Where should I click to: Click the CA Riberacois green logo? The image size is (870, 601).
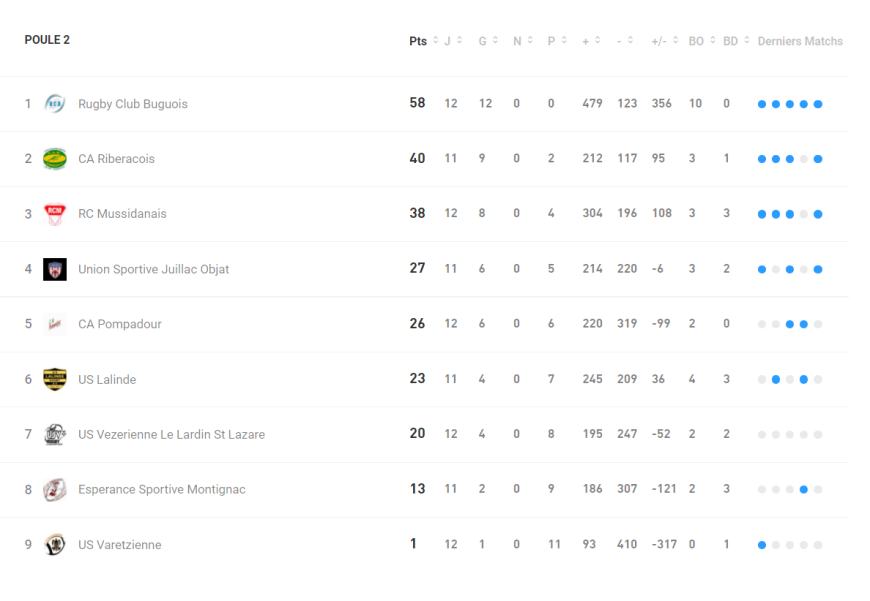pyautogui.click(x=55, y=159)
